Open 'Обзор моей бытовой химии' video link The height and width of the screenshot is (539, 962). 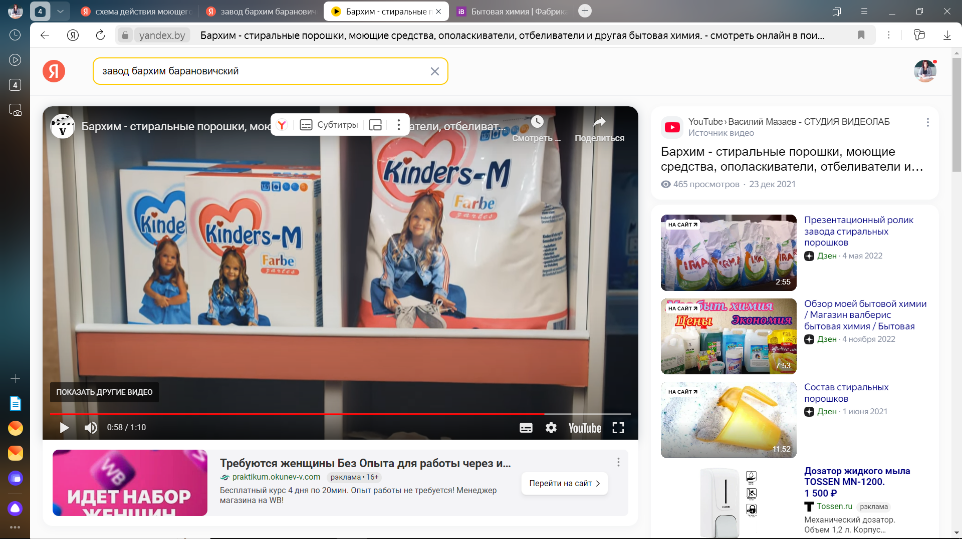click(865, 315)
